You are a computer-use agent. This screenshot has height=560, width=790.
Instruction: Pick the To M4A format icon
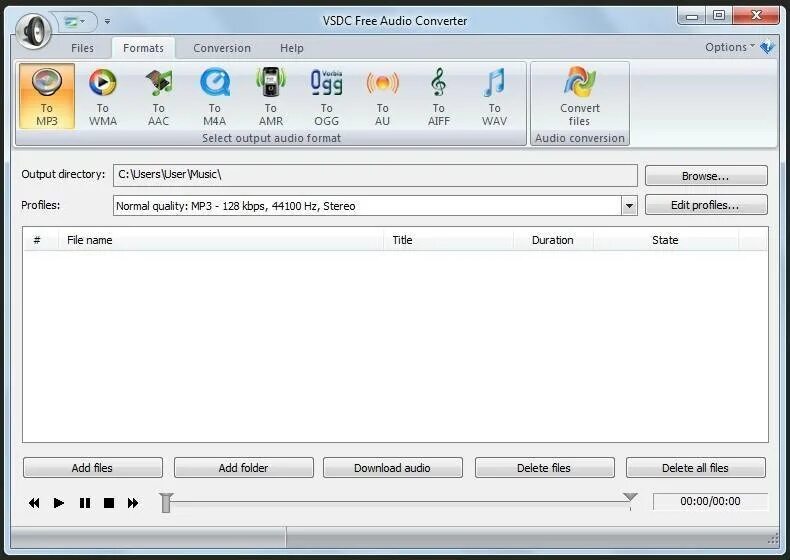pyautogui.click(x=215, y=97)
